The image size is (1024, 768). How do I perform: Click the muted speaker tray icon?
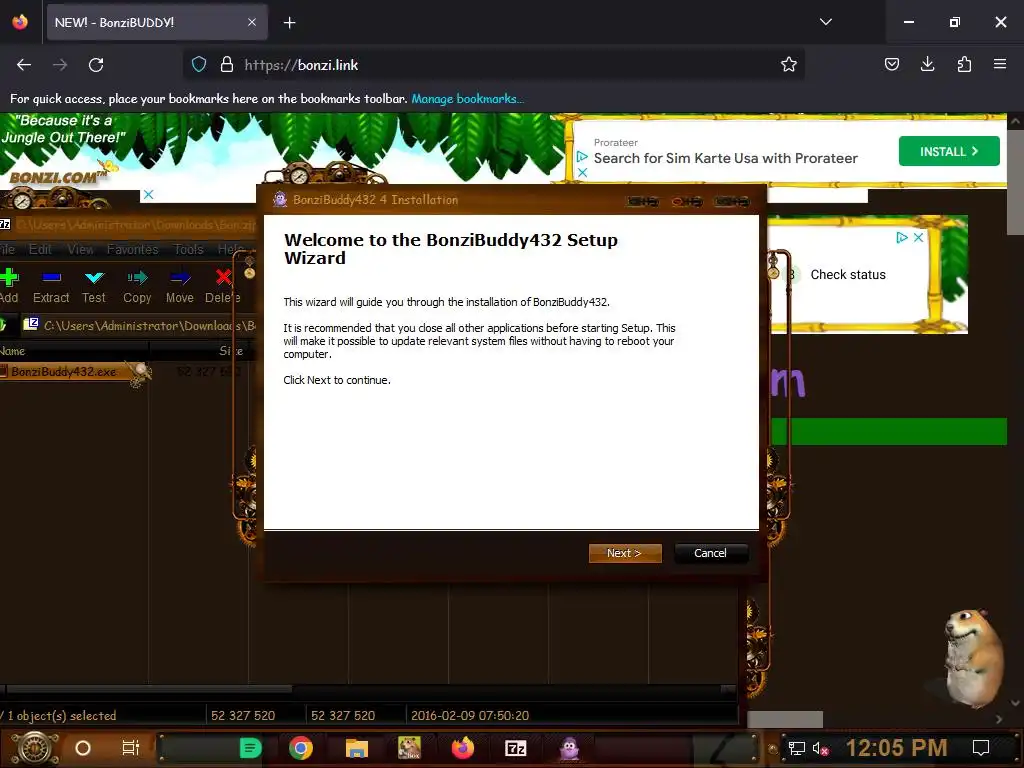click(820, 748)
